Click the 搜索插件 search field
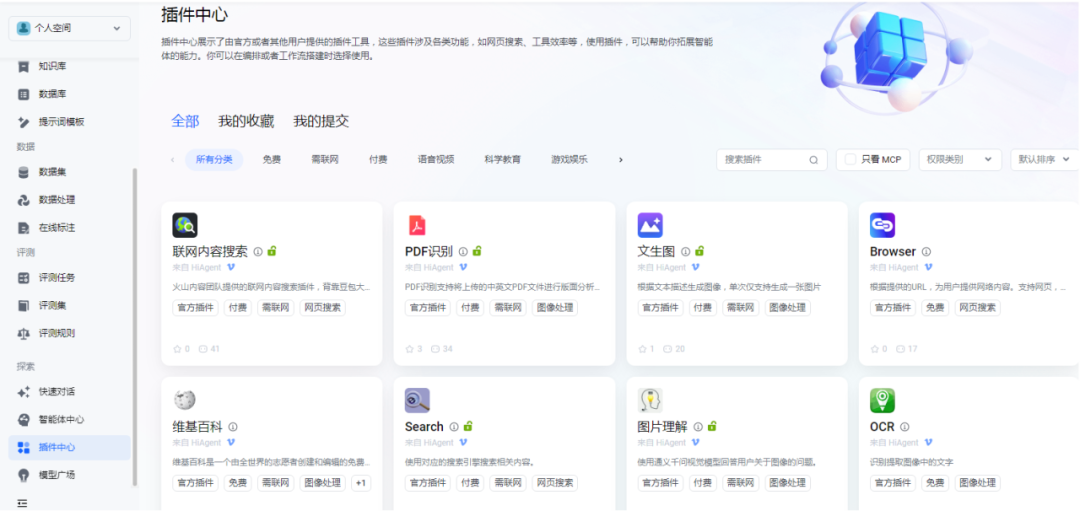This screenshot has height=511, width=1080. 763,159
